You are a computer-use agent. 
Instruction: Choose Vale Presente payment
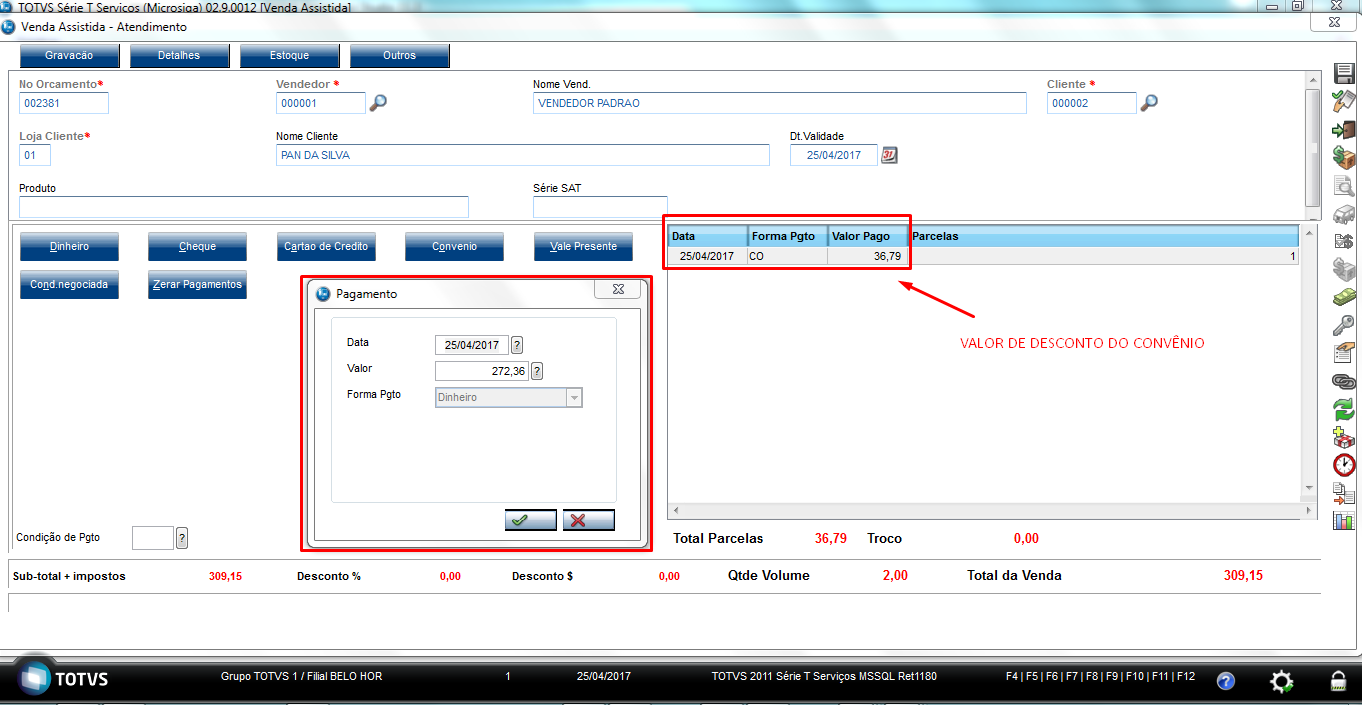583,246
